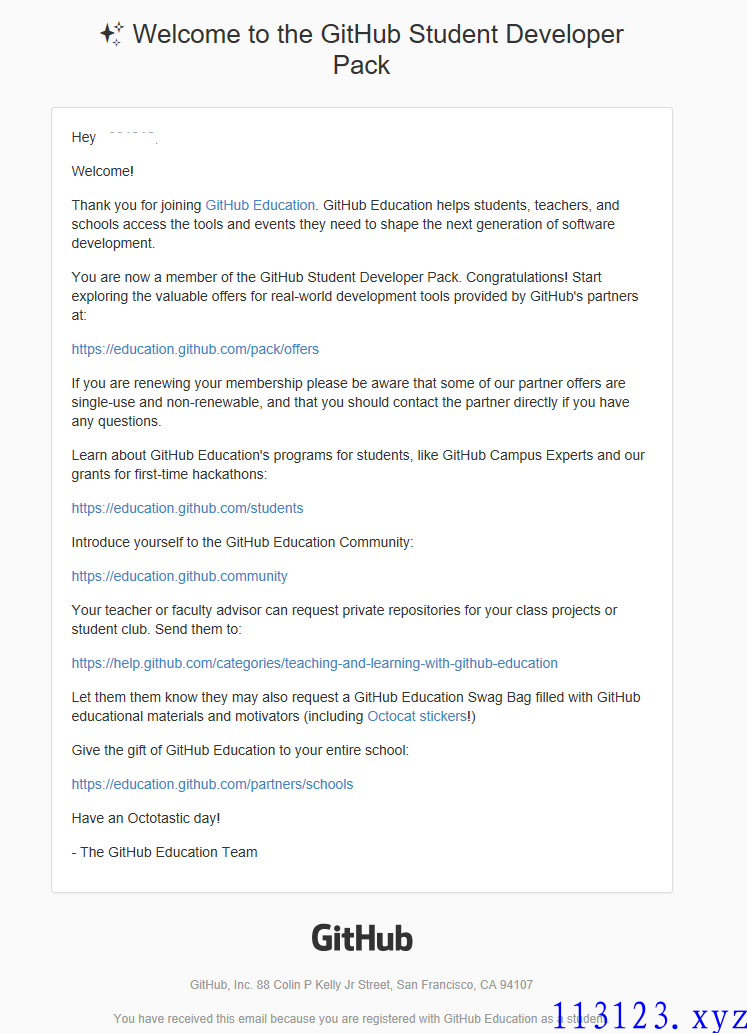Click the You have received this email footer notice

point(359,1019)
